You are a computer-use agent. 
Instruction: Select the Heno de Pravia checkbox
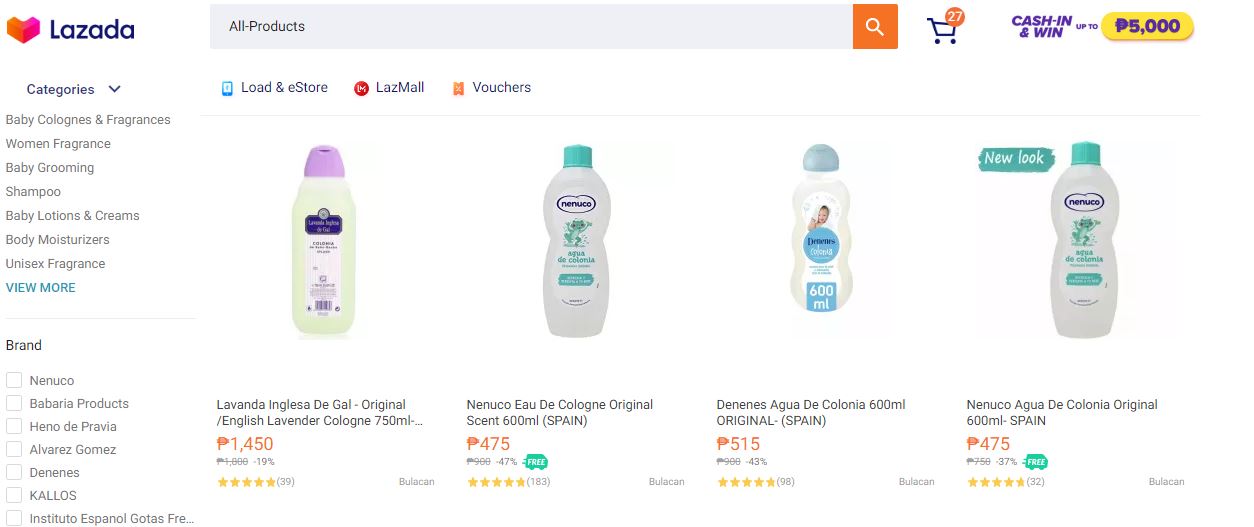pyautogui.click(x=14, y=426)
